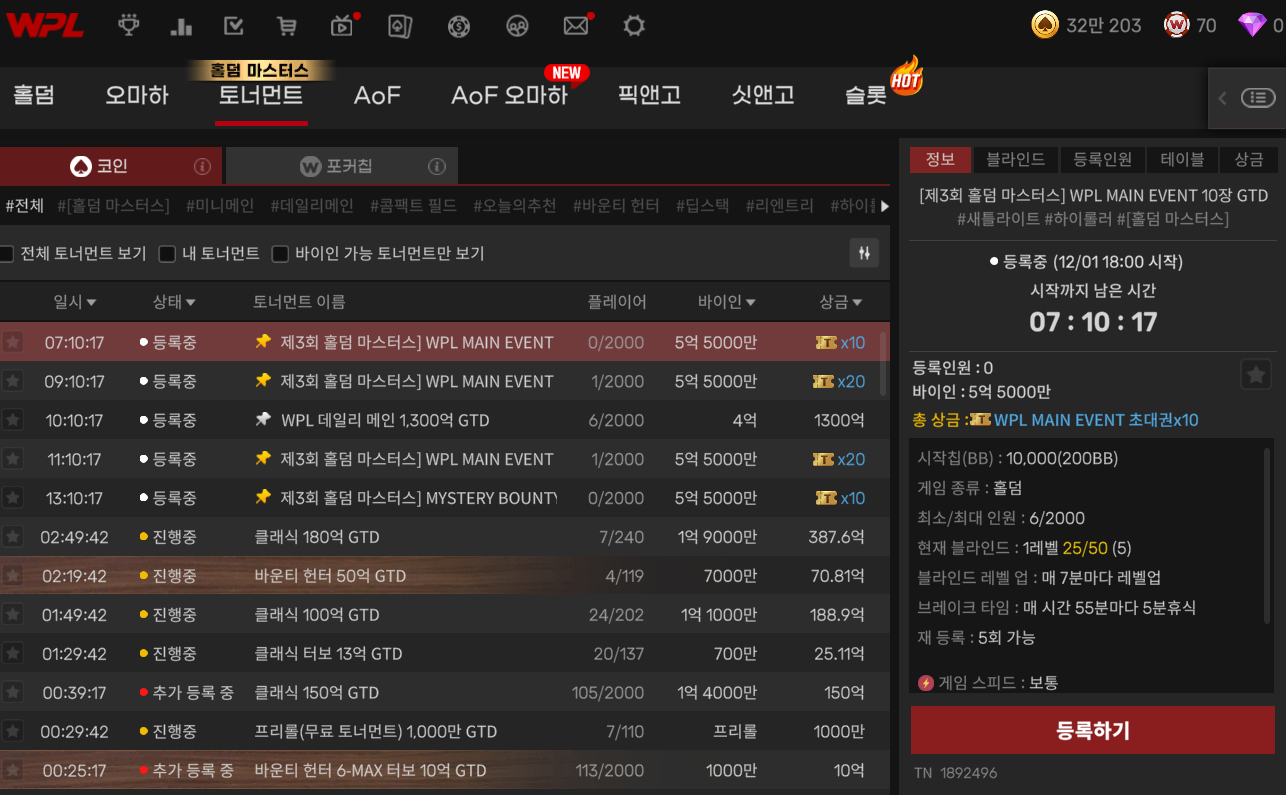Check the 전체 토너먼트 보기 checkbox
1286x795 pixels.
[x=6, y=254]
